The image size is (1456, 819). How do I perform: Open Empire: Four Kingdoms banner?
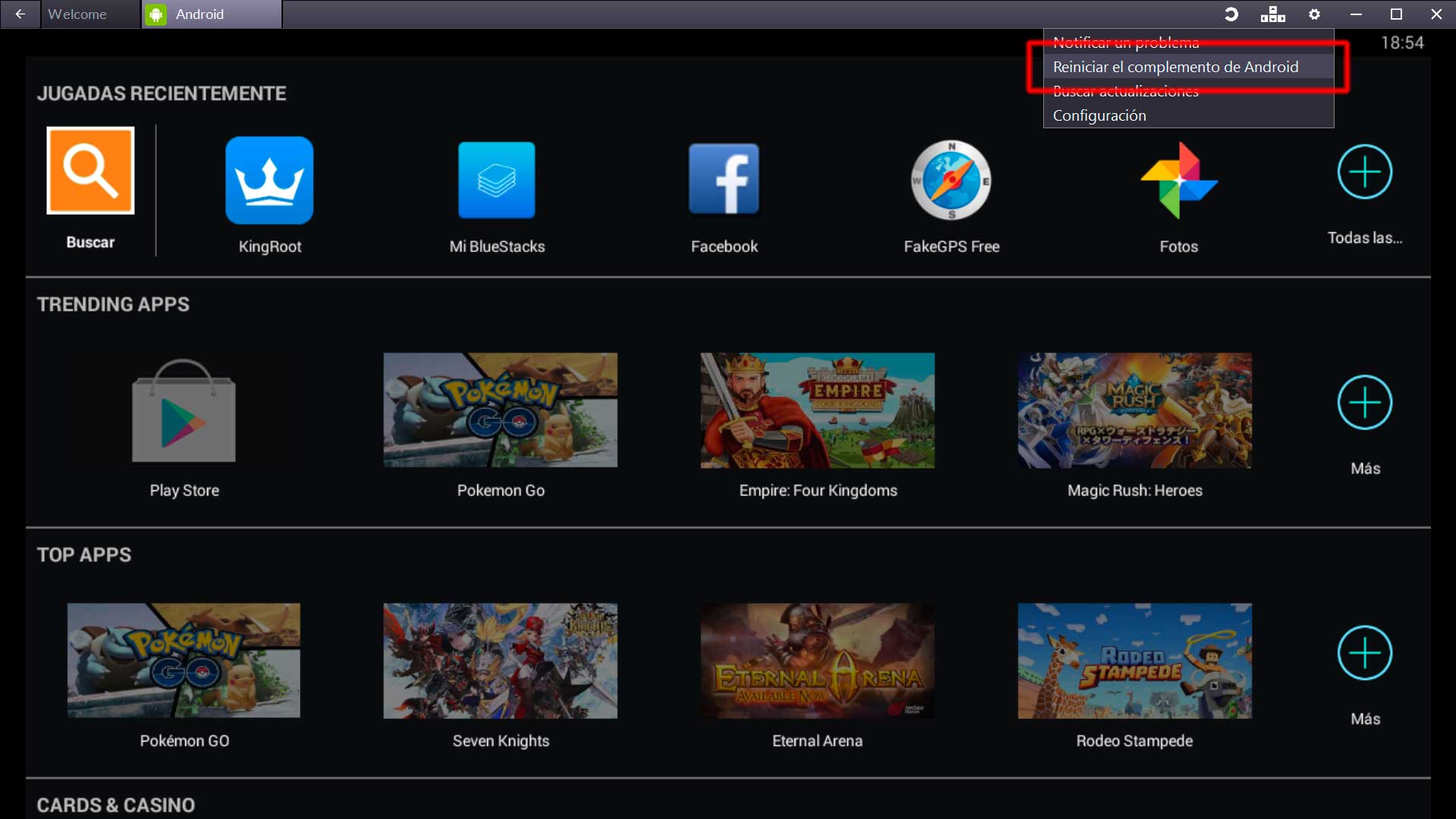pyautogui.click(x=817, y=410)
